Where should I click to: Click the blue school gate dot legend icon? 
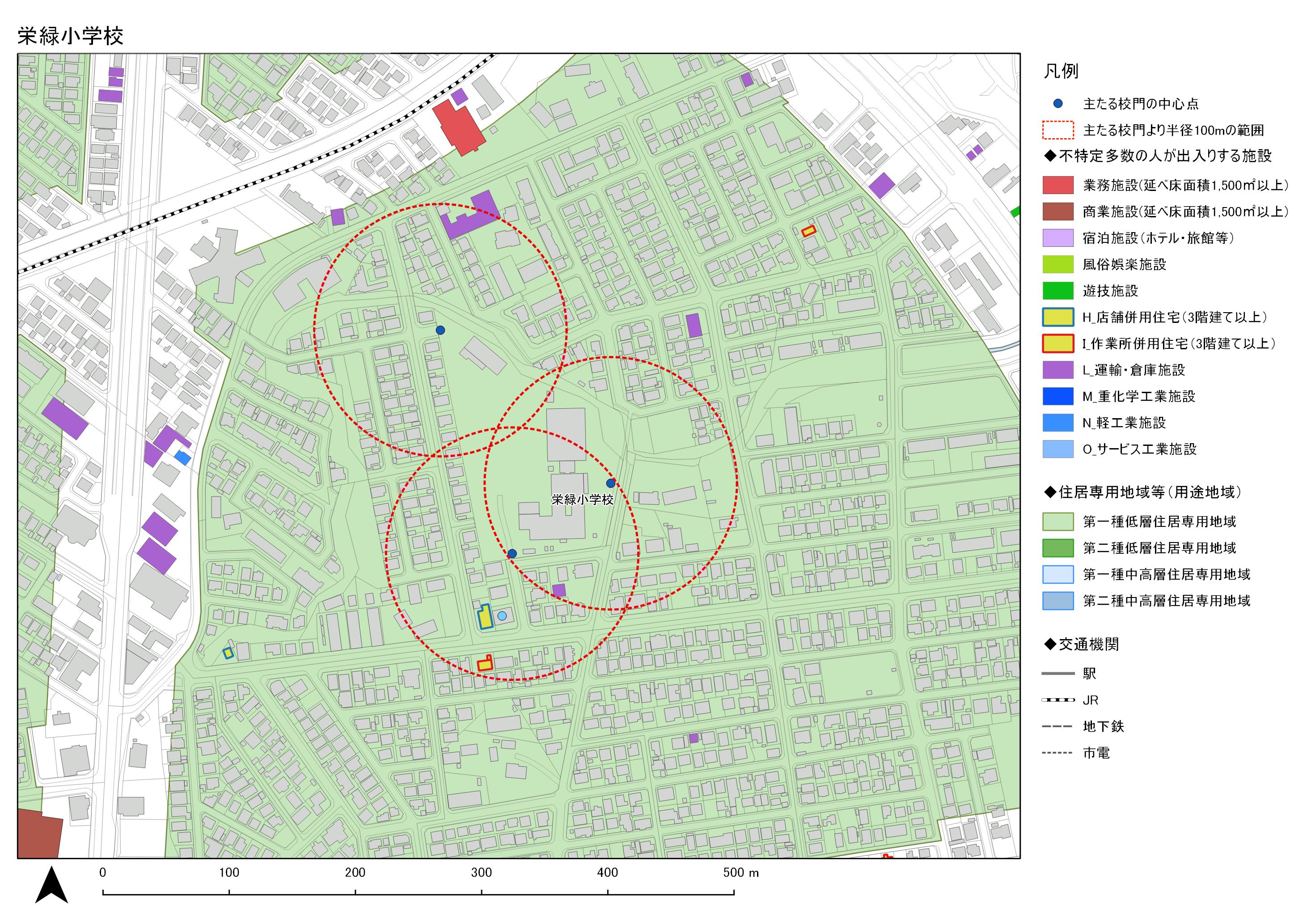pyautogui.click(x=1057, y=104)
